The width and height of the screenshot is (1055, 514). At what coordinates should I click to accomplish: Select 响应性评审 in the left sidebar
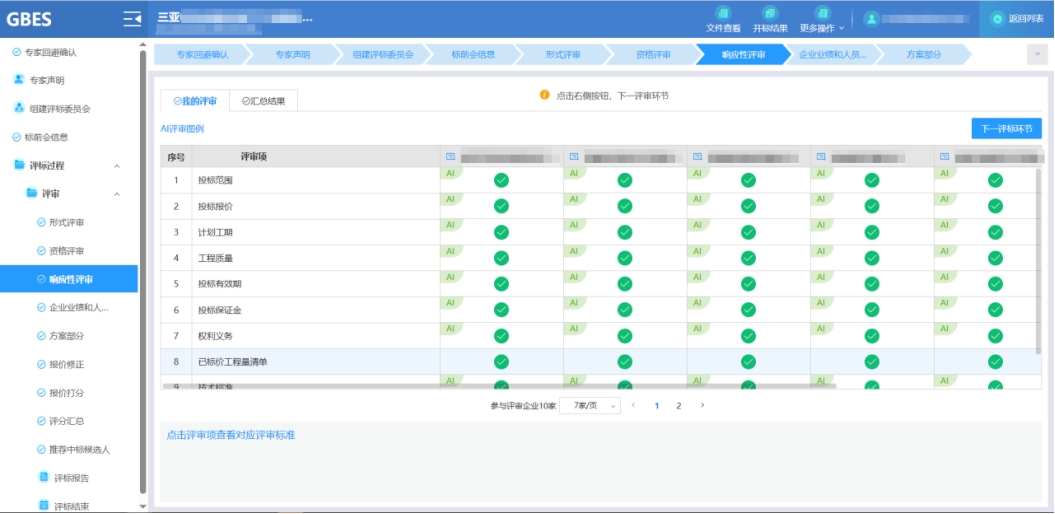(69, 279)
